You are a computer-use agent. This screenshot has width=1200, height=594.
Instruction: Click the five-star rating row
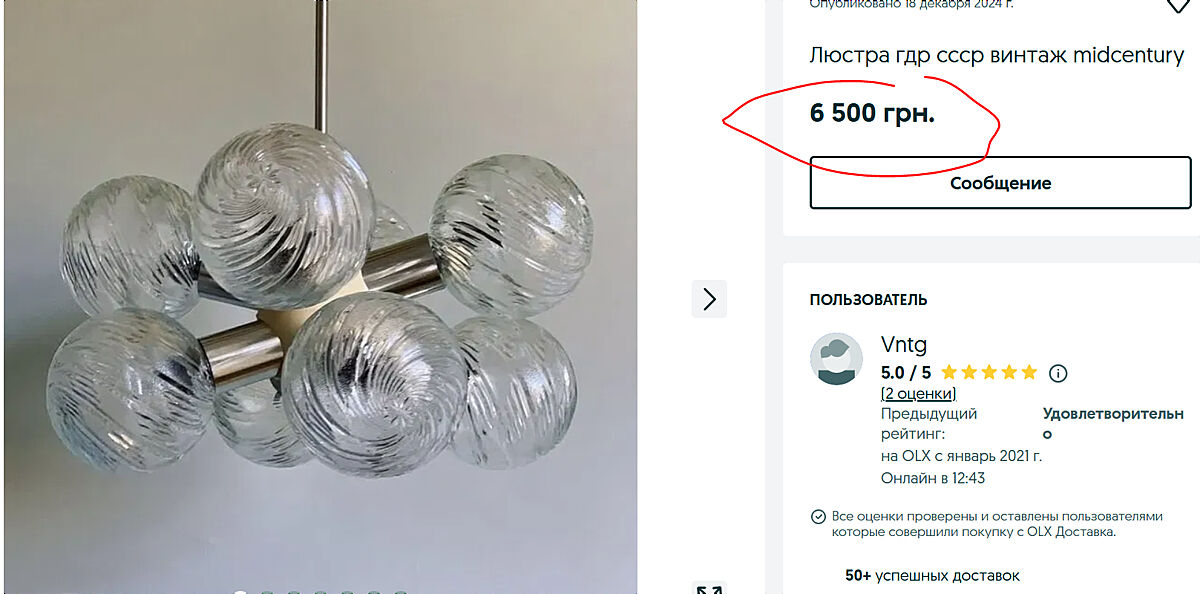[989, 373]
